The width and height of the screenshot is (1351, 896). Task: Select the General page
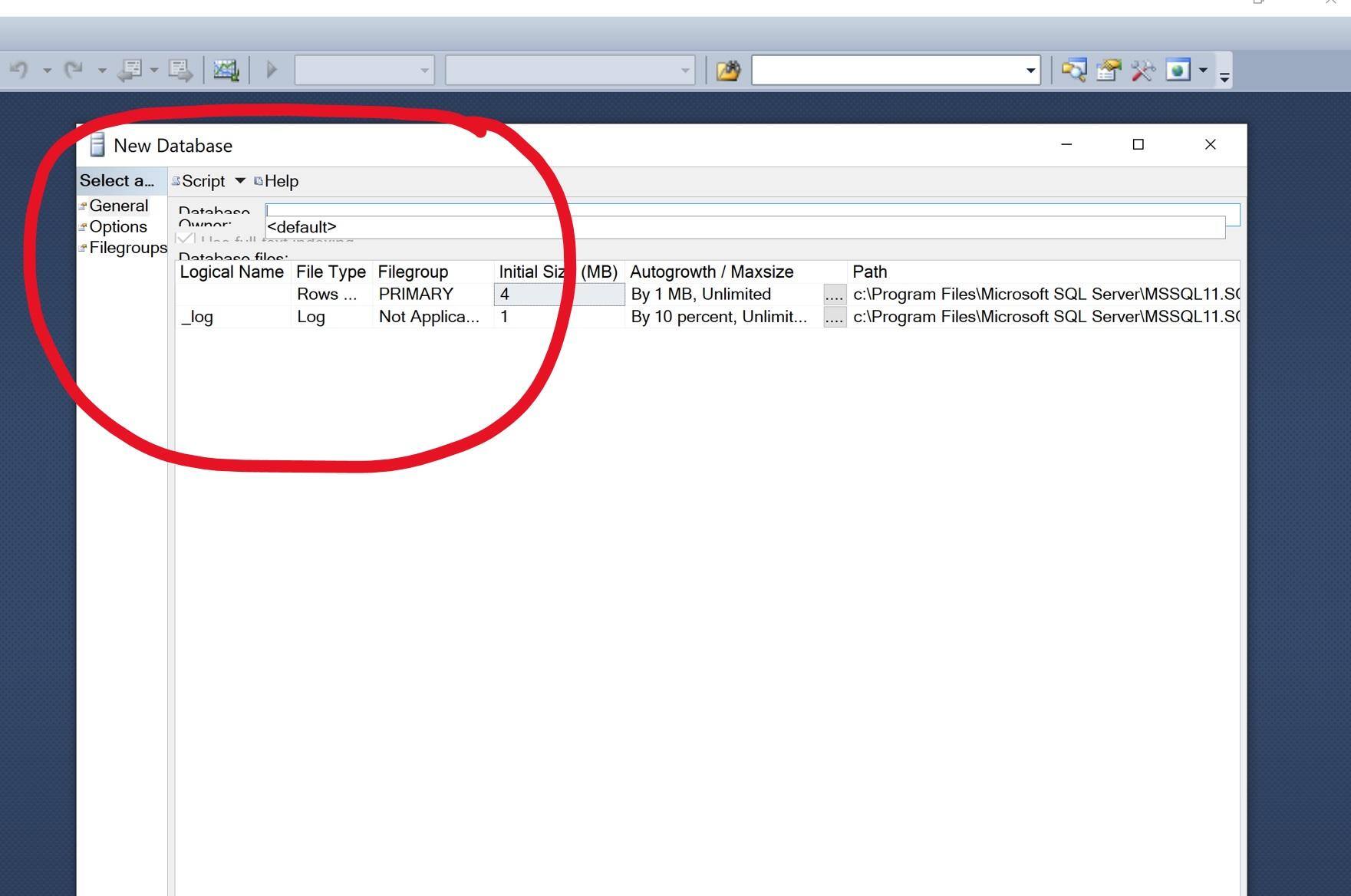click(x=118, y=206)
